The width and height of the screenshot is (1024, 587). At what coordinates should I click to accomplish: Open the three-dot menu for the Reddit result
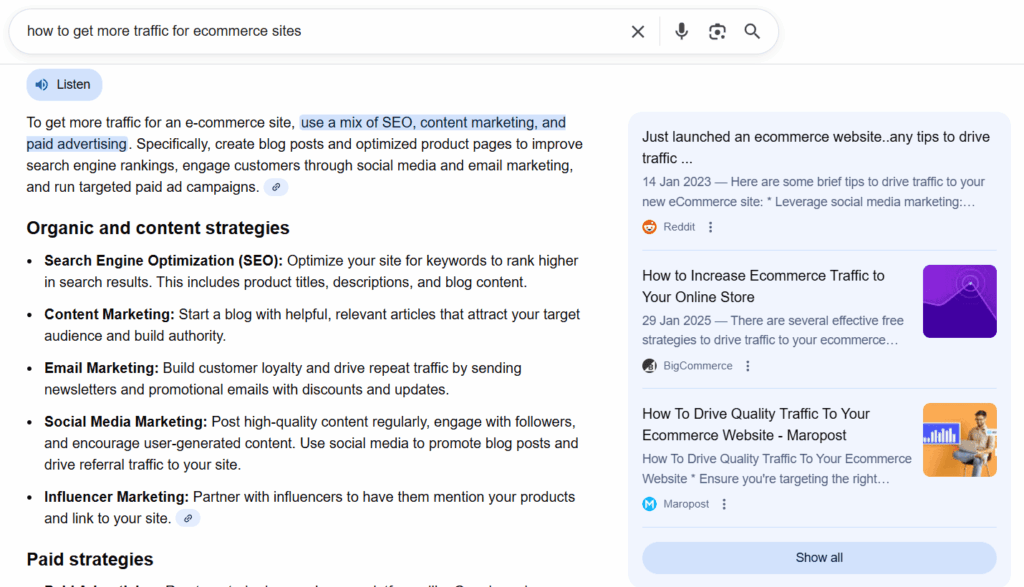click(710, 227)
